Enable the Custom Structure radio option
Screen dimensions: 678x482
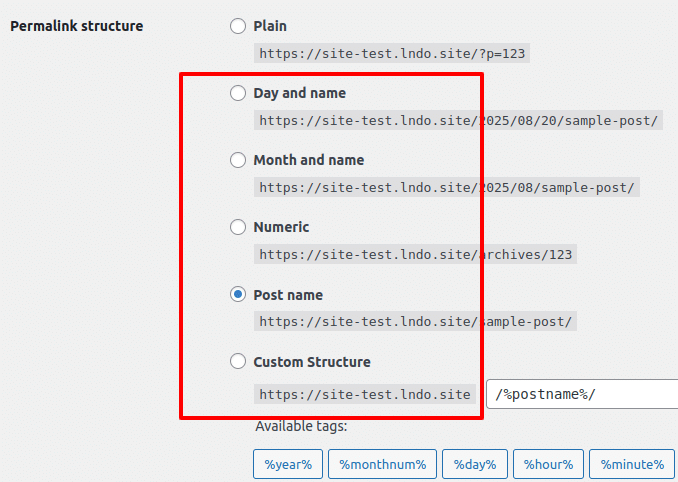click(x=238, y=361)
